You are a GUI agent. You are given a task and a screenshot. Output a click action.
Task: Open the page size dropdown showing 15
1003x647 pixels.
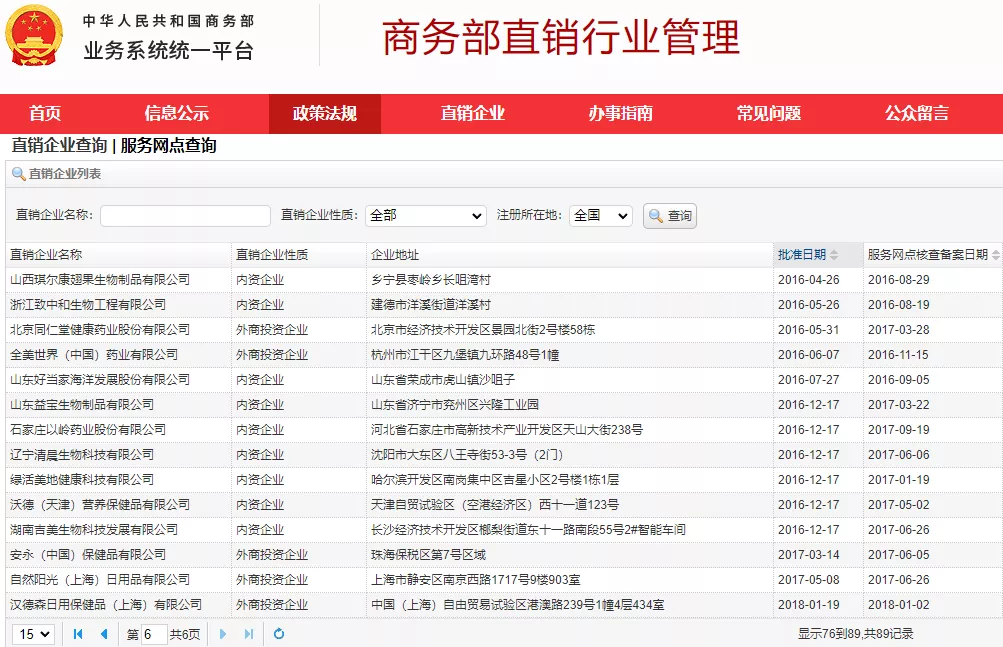coord(33,634)
